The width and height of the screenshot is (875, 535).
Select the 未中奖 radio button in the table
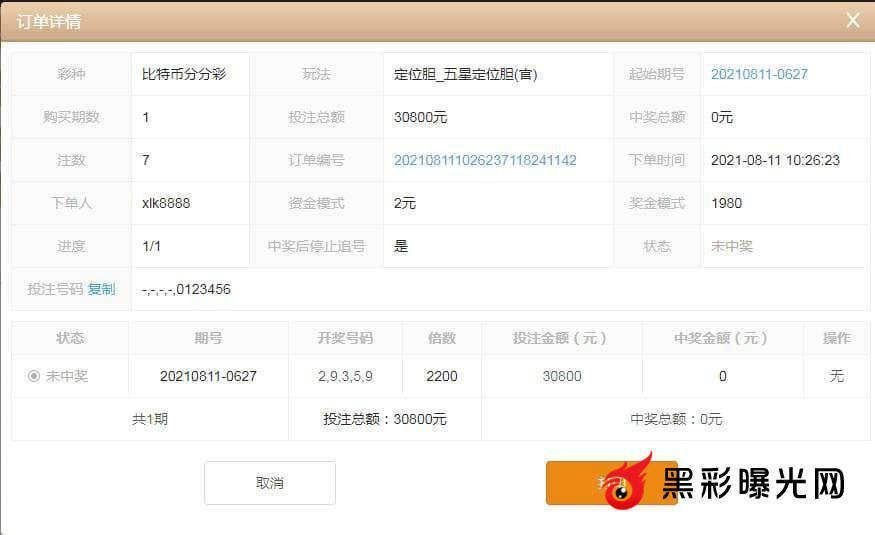pos(34,376)
